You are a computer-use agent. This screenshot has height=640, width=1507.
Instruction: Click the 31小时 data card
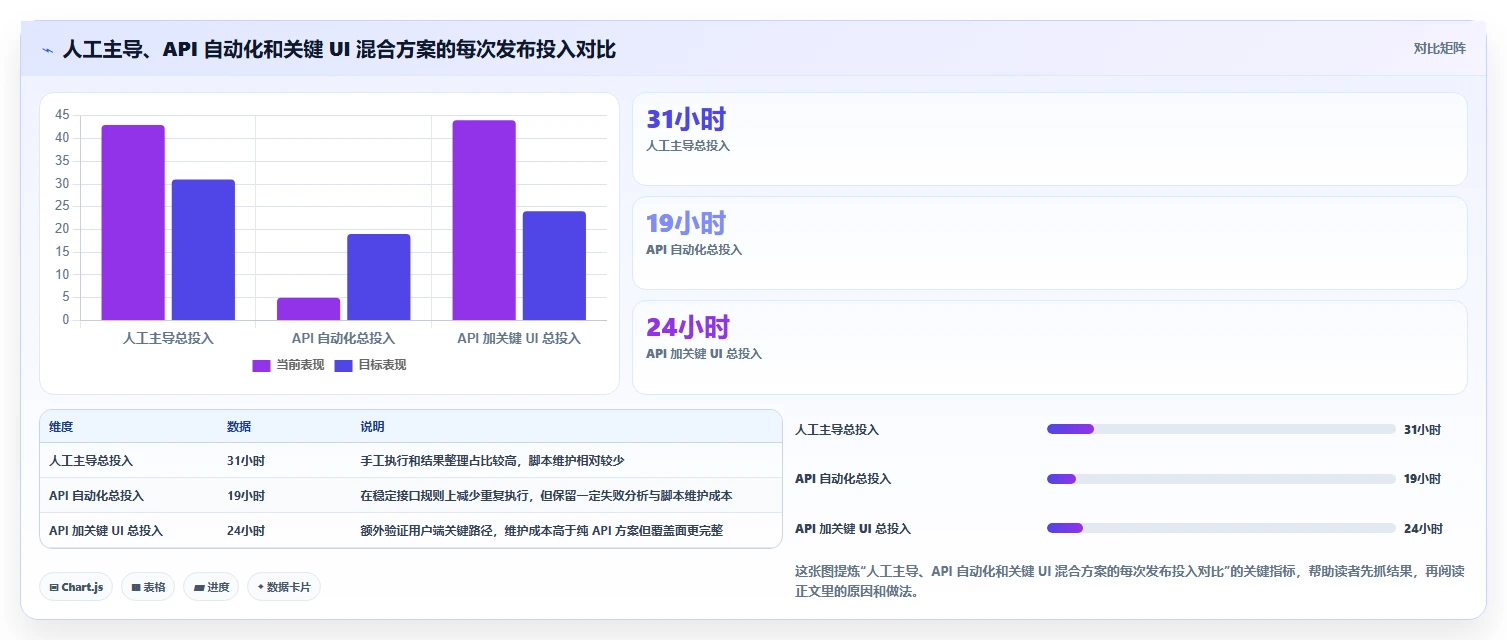1050,139
